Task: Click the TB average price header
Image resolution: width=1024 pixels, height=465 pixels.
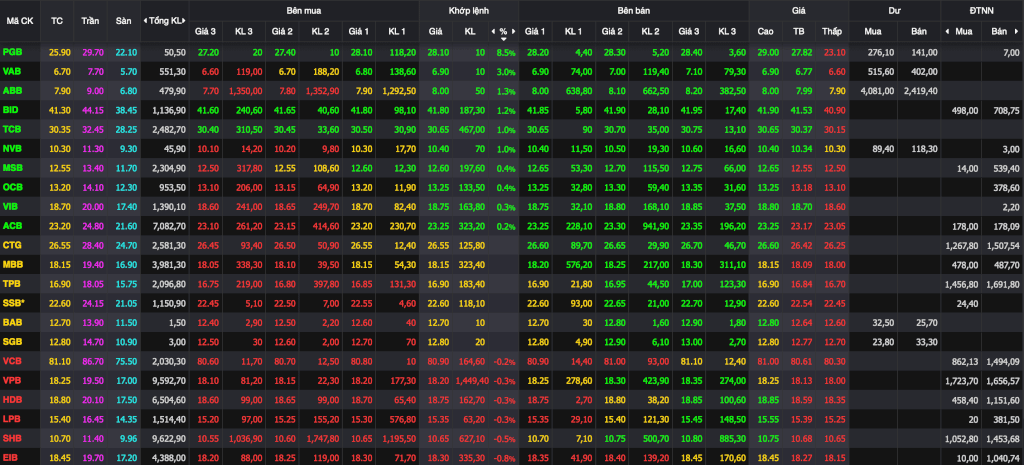Action: [x=799, y=31]
